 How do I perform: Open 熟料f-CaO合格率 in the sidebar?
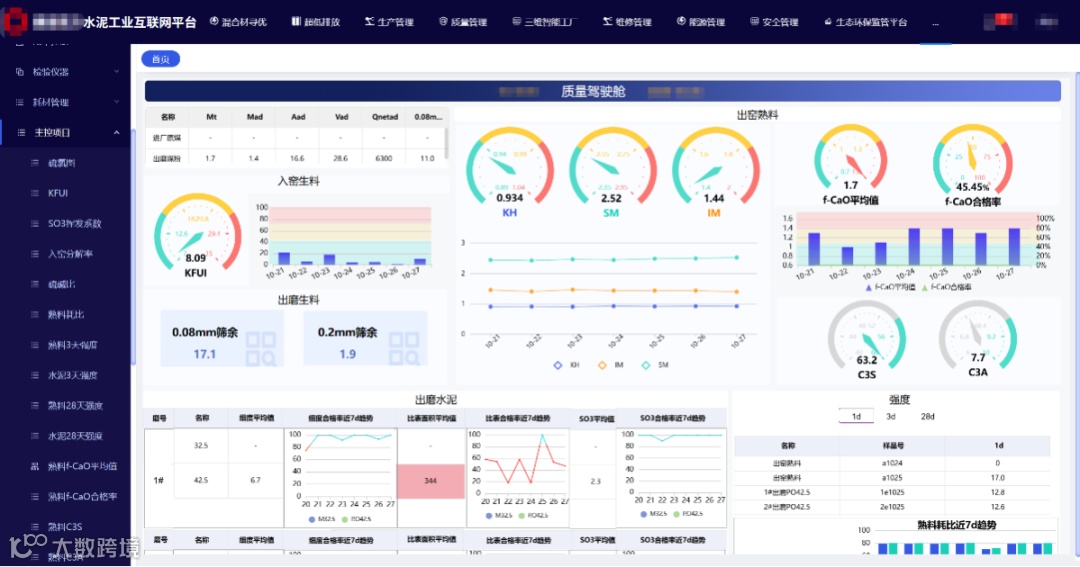[x=82, y=497]
